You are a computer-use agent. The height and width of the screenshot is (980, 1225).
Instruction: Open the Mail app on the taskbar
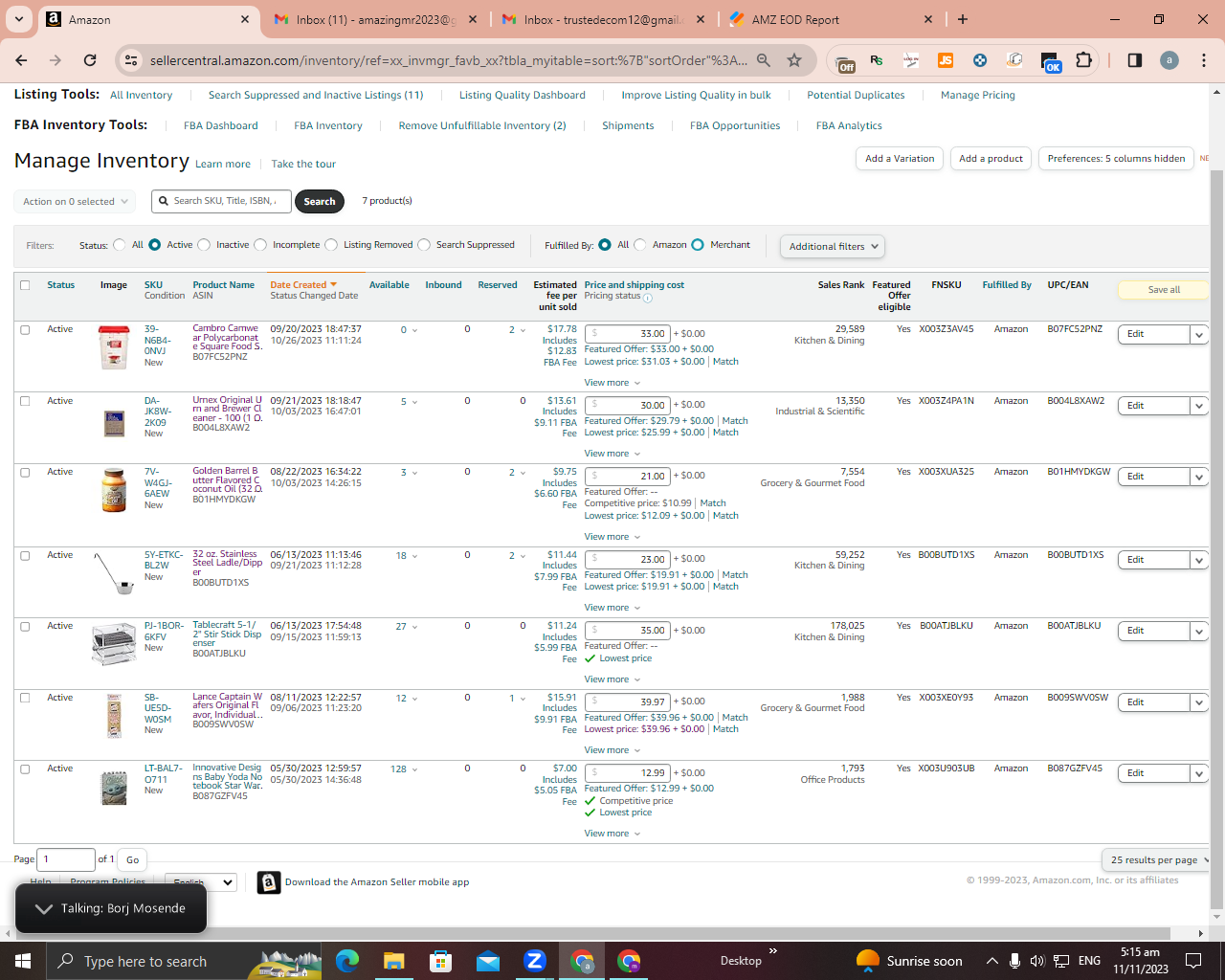488,961
